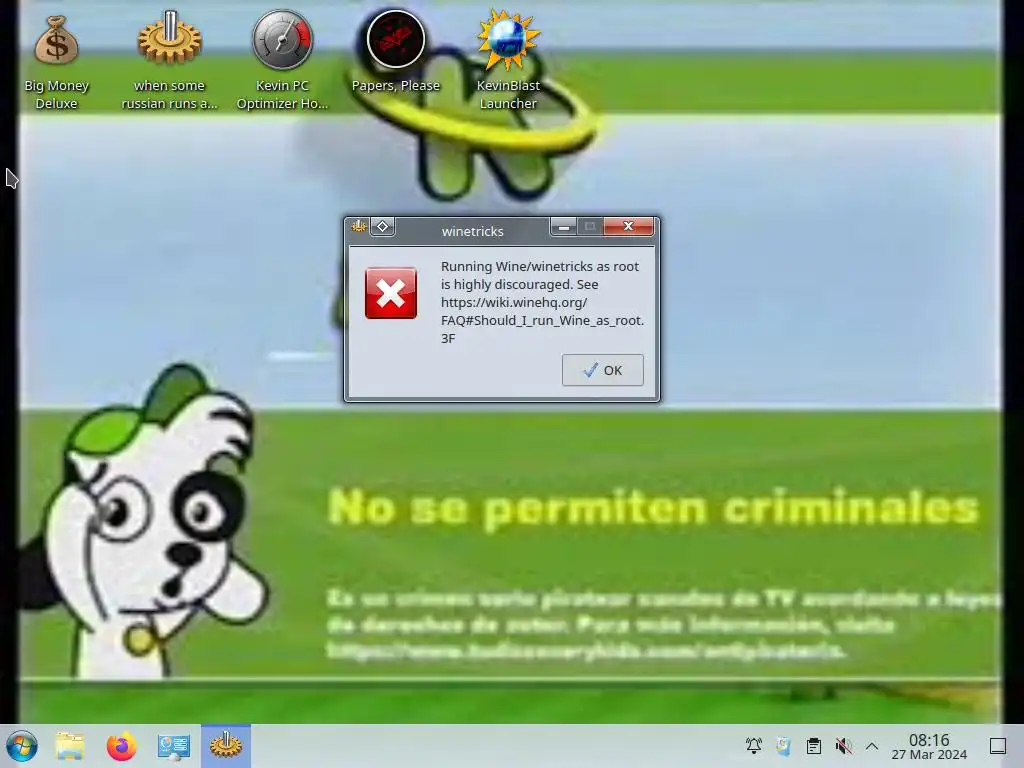Select the winetricks taskbar entry

(226, 746)
